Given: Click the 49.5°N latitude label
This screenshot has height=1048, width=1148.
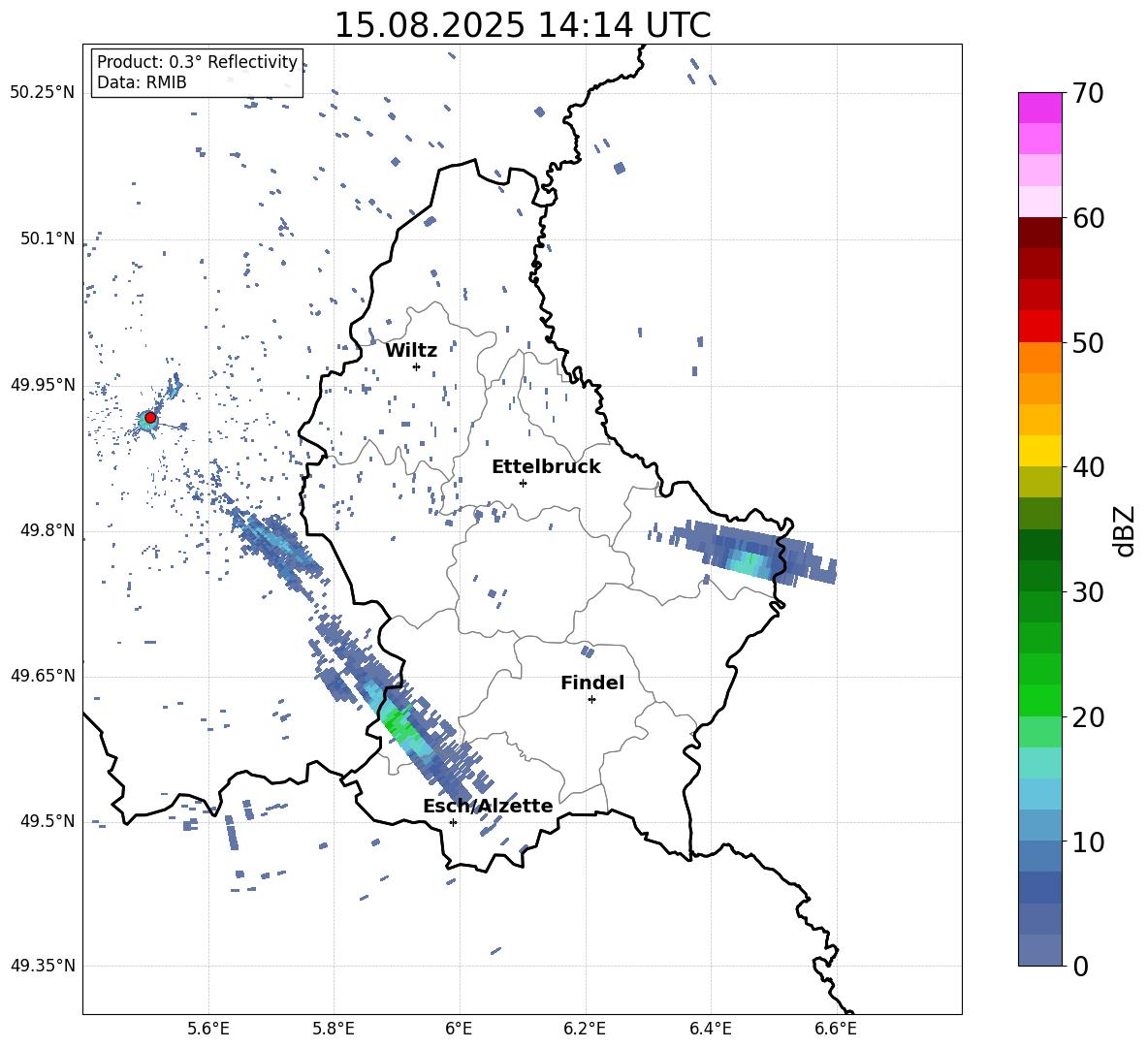Looking at the screenshot, I should point(48,821).
